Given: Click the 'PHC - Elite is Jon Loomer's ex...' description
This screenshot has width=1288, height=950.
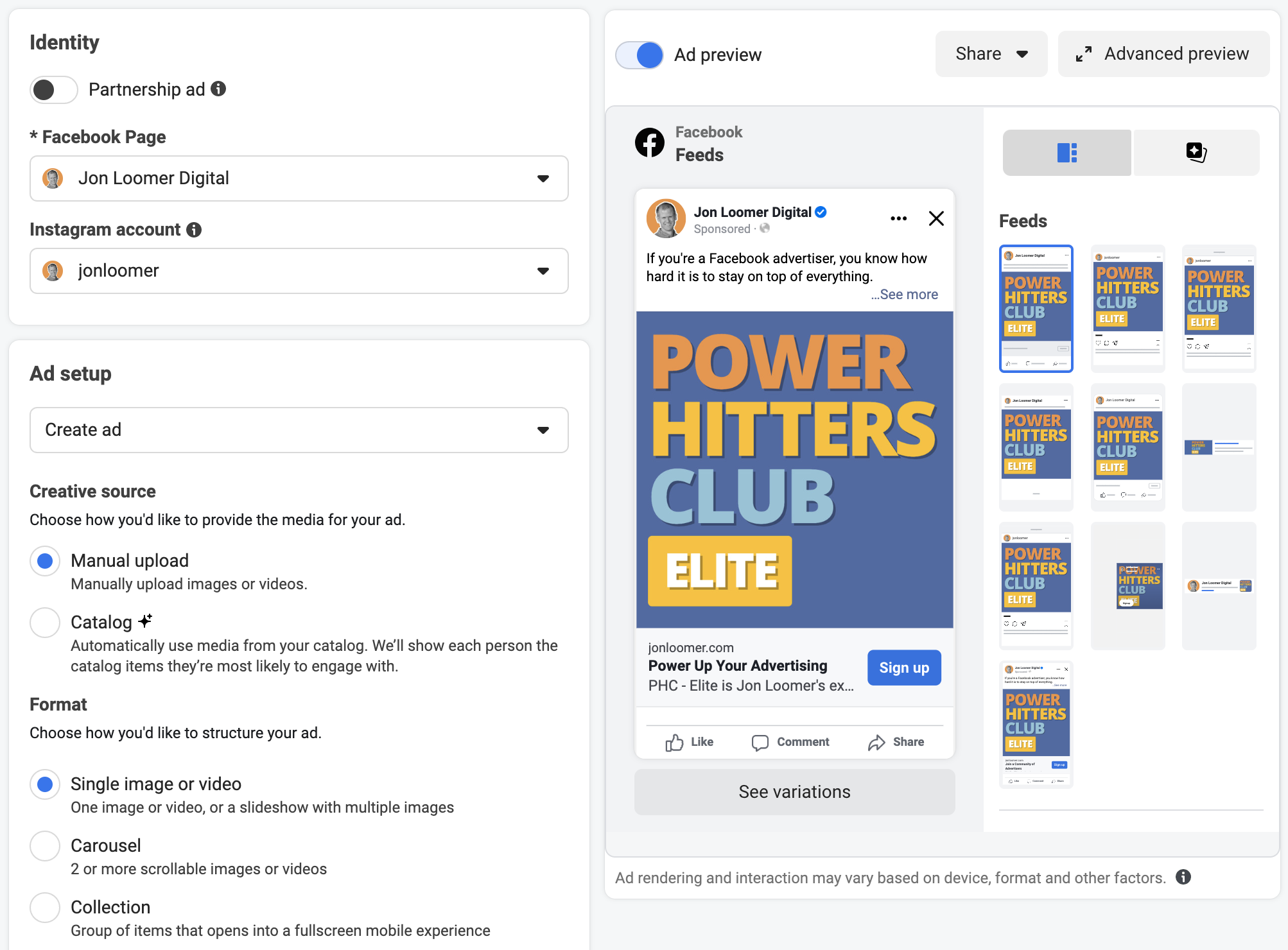Looking at the screenshot, I should tap(751, 686).
